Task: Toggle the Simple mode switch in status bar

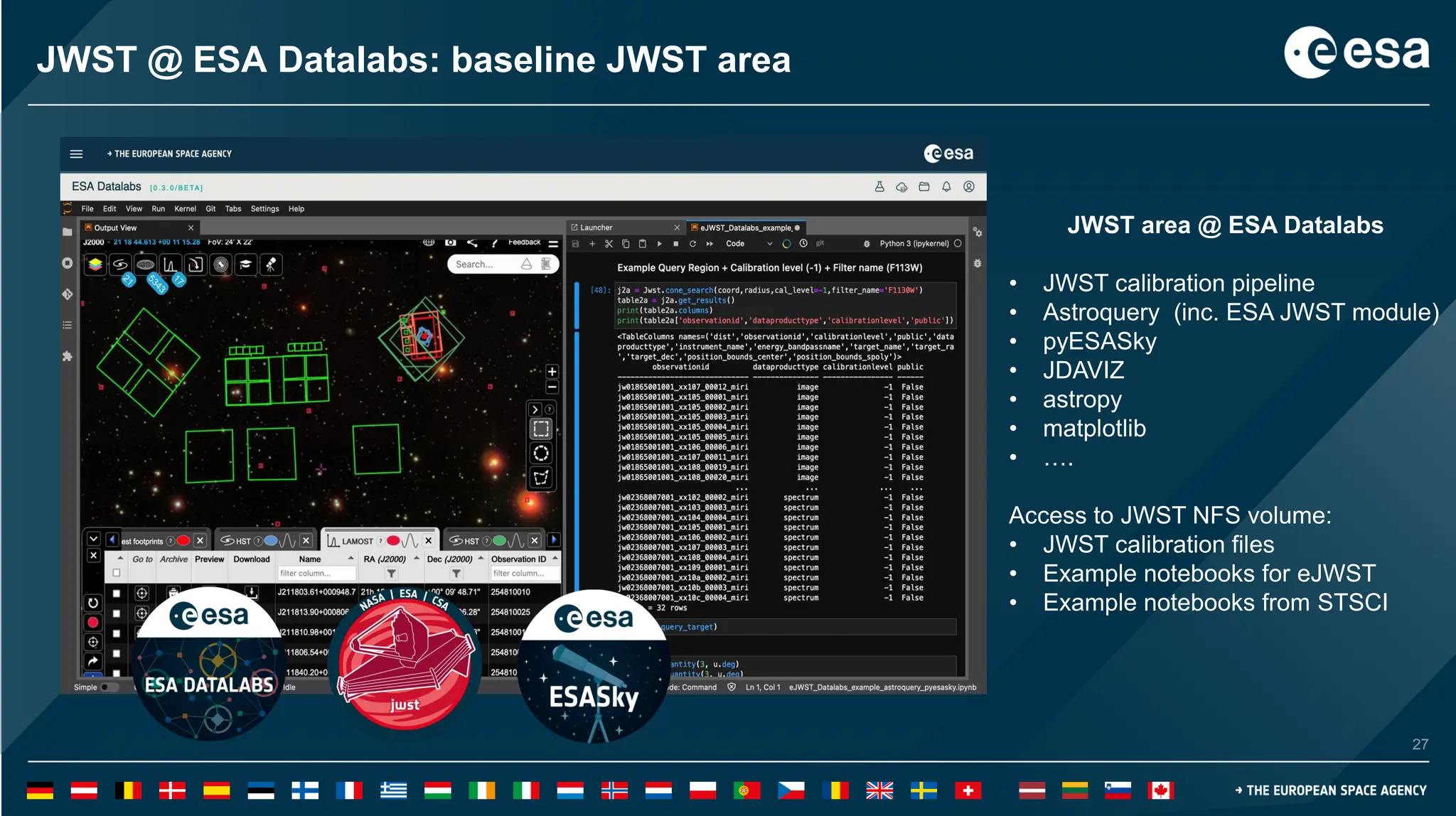Action: click(x=108, y=687)
